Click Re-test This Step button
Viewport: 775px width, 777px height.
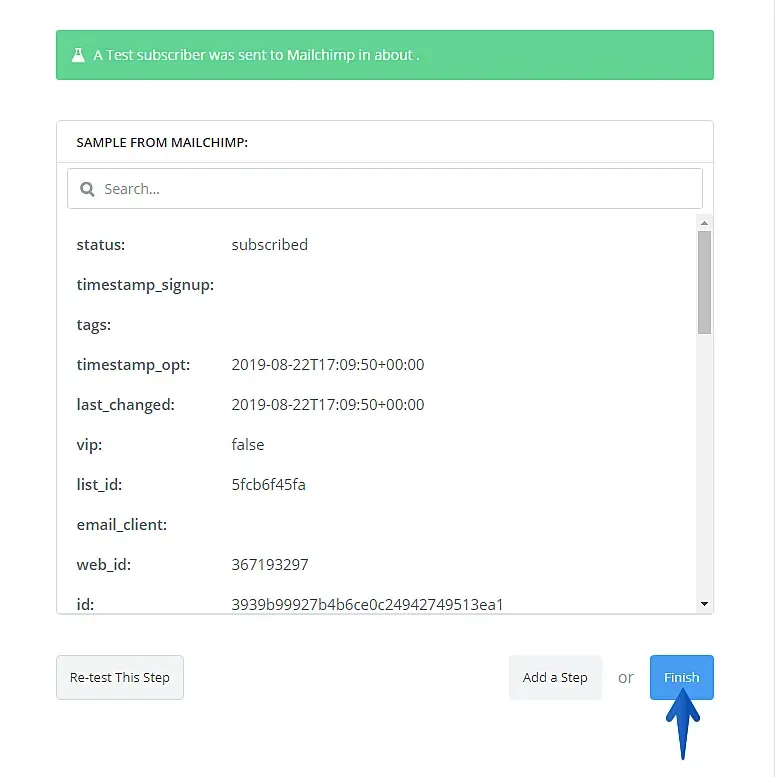click(120, 677)
